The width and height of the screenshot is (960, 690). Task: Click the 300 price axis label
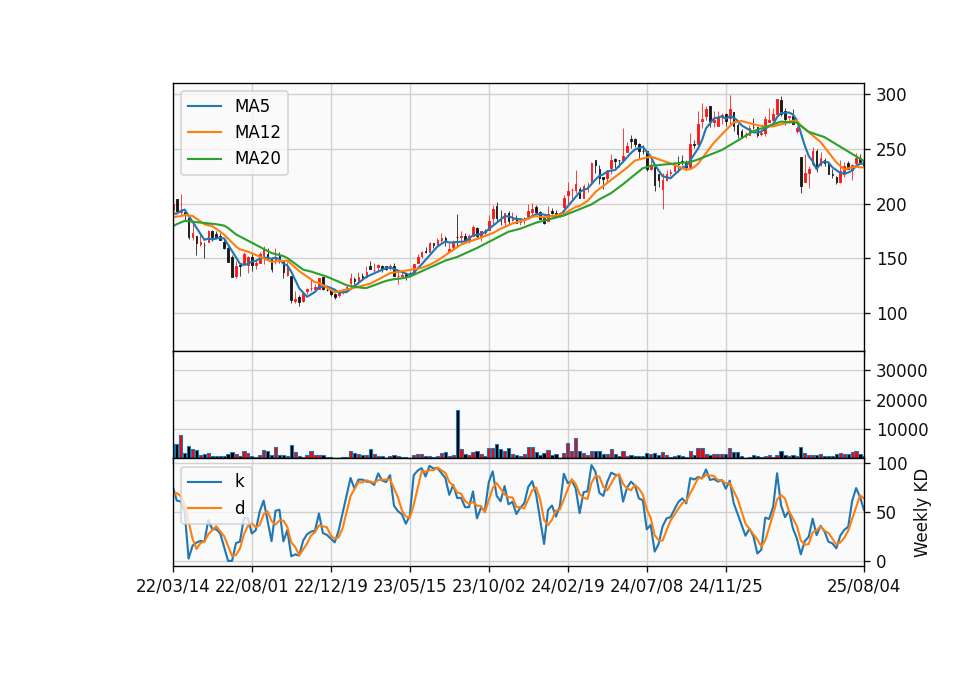[891, 95]
